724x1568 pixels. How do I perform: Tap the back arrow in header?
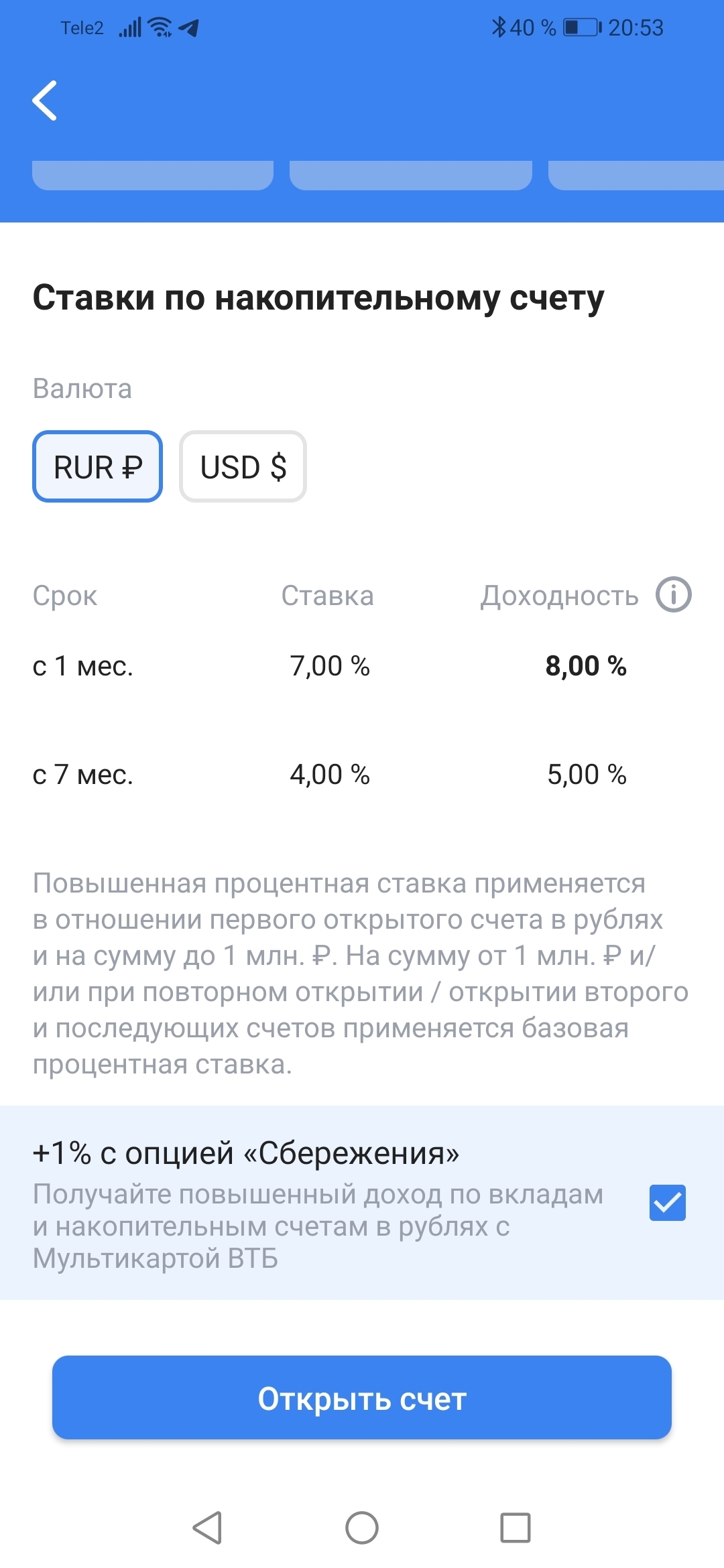click(x=45, y=101)
